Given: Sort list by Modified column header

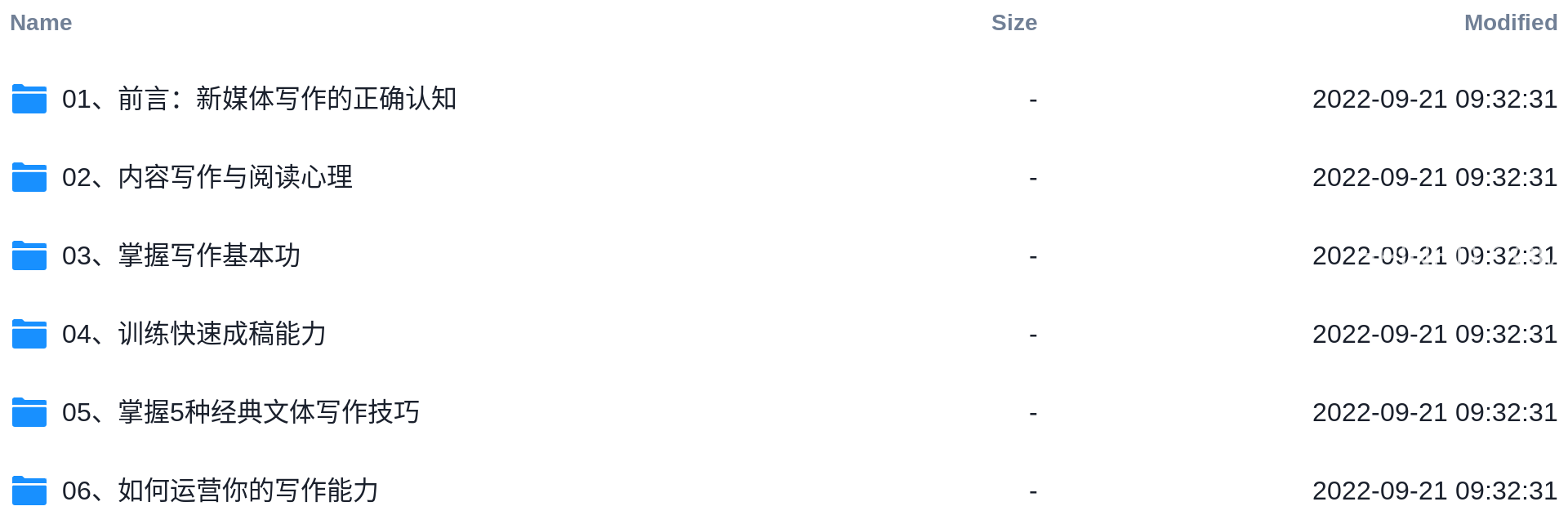Looking at the screenshot, I should 1511,23.
